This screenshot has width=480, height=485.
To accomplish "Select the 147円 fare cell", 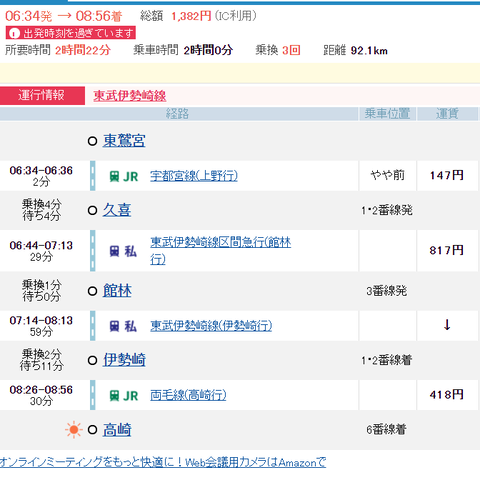I will tap(447, 176).
